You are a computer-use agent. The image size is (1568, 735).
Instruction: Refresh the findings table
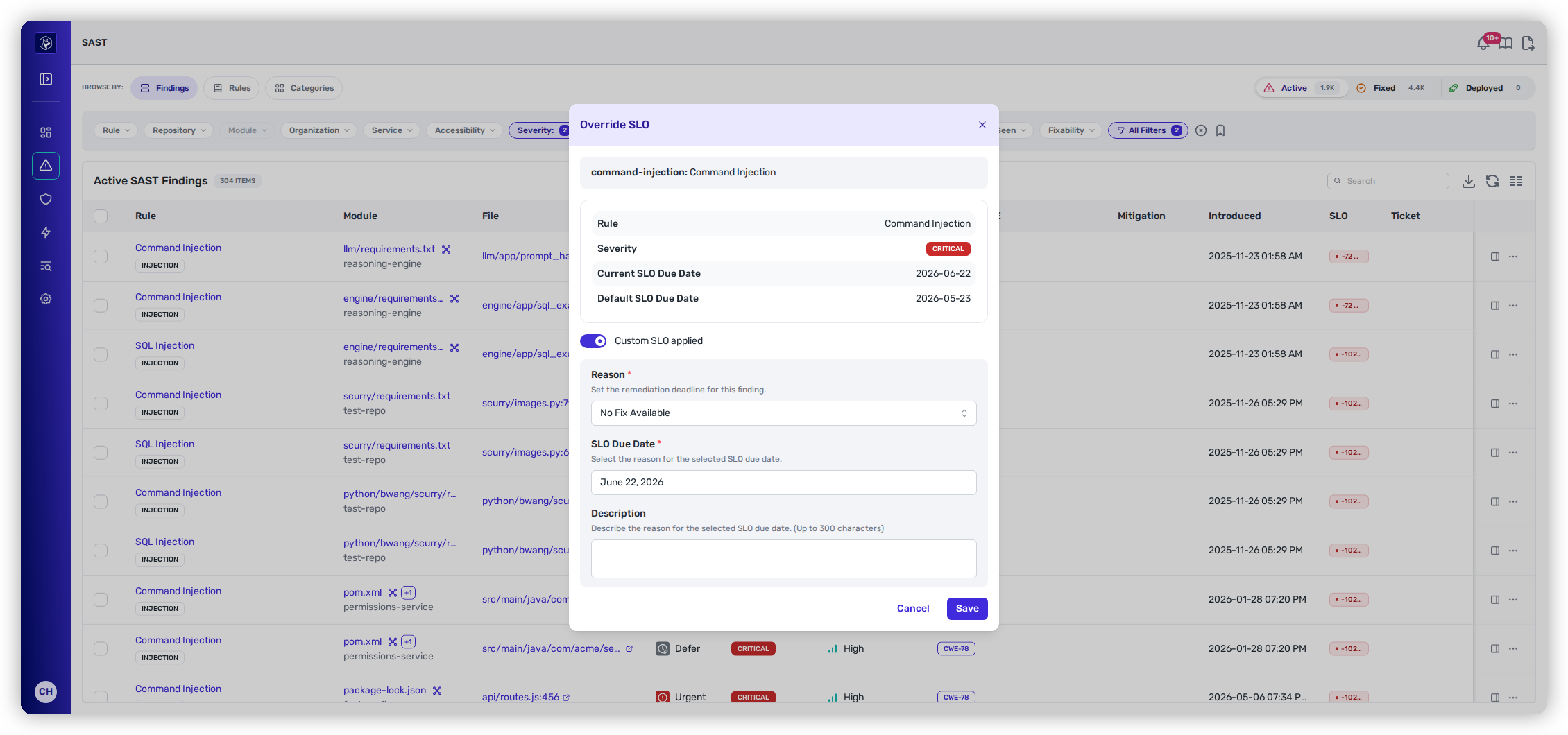click(x=1492, y=181)
